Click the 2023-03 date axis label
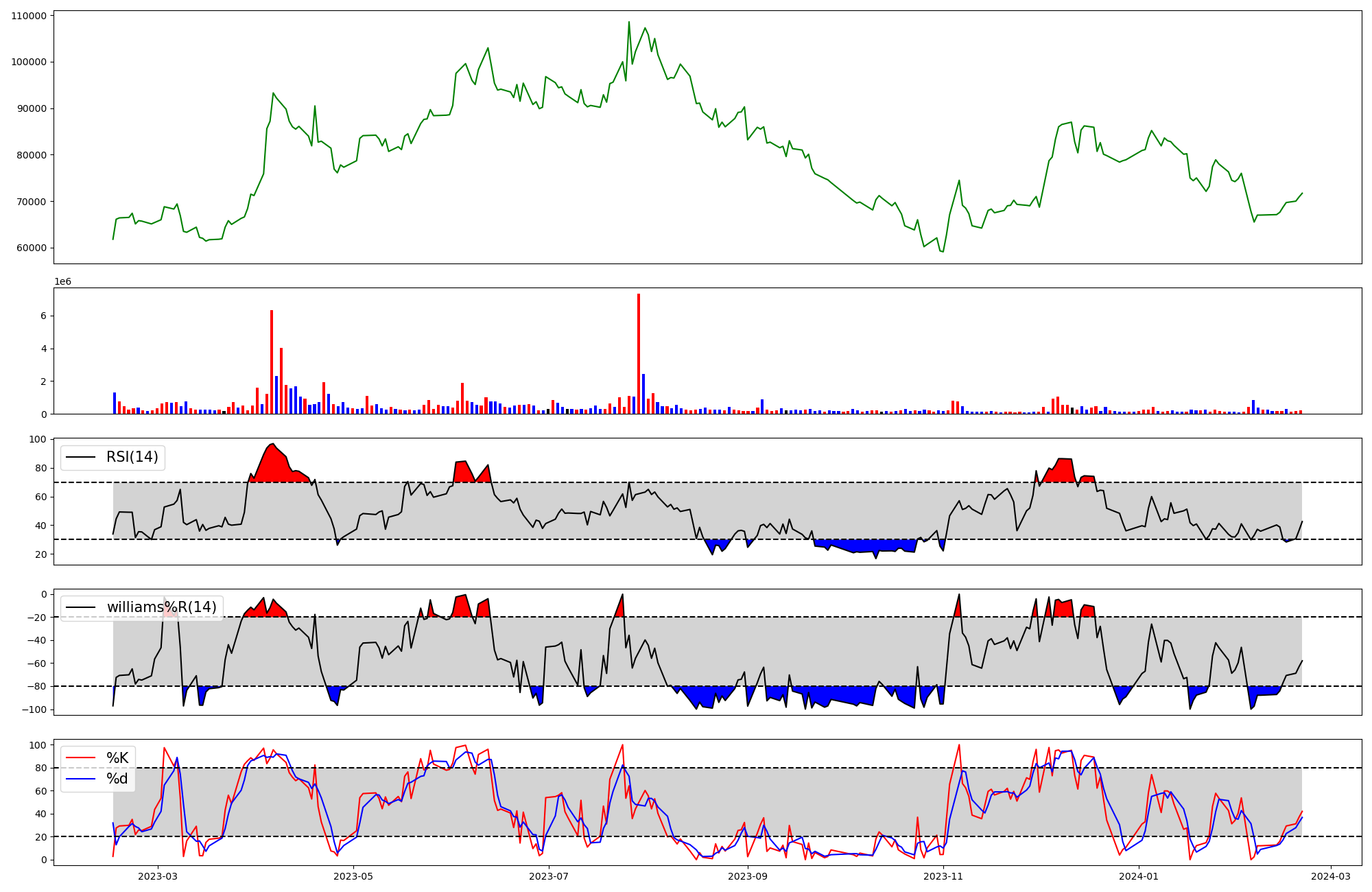 tap(158, 876)
